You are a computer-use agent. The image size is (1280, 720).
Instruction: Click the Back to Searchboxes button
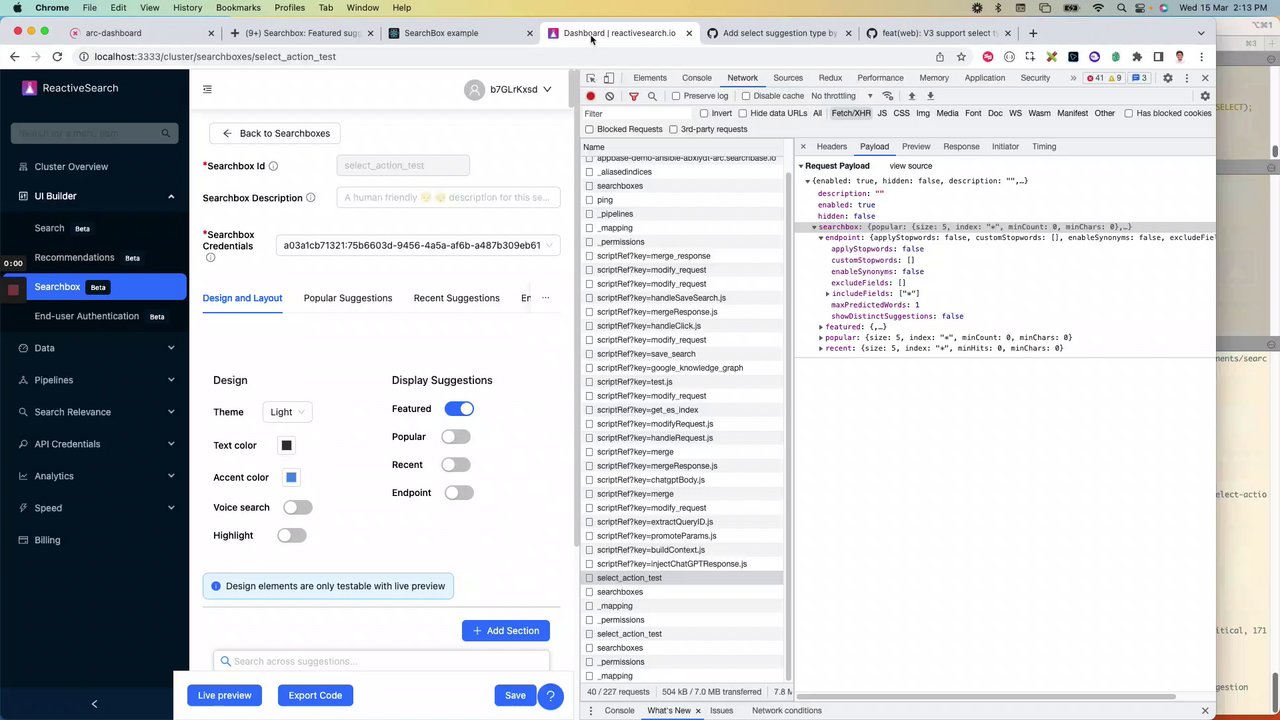pyautogui.click(x=276, y=133)
